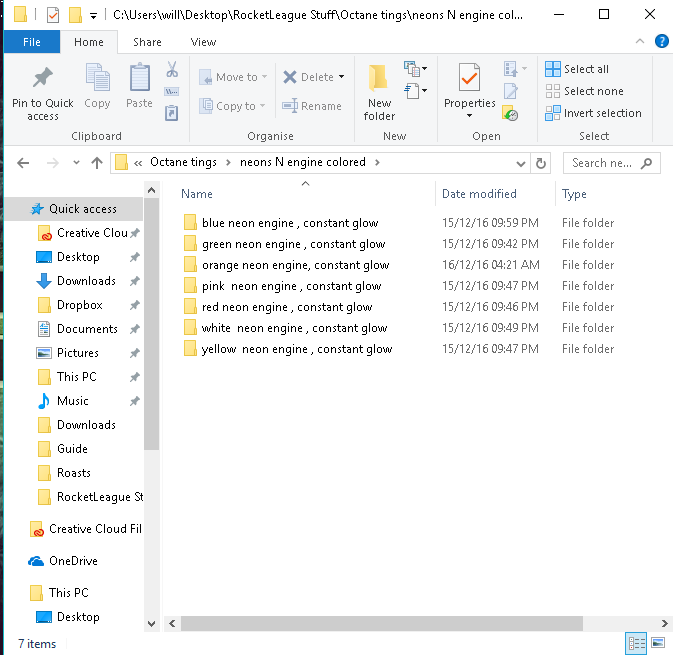Click the Select none button
The image size is (673, 655).
(584, 91)
